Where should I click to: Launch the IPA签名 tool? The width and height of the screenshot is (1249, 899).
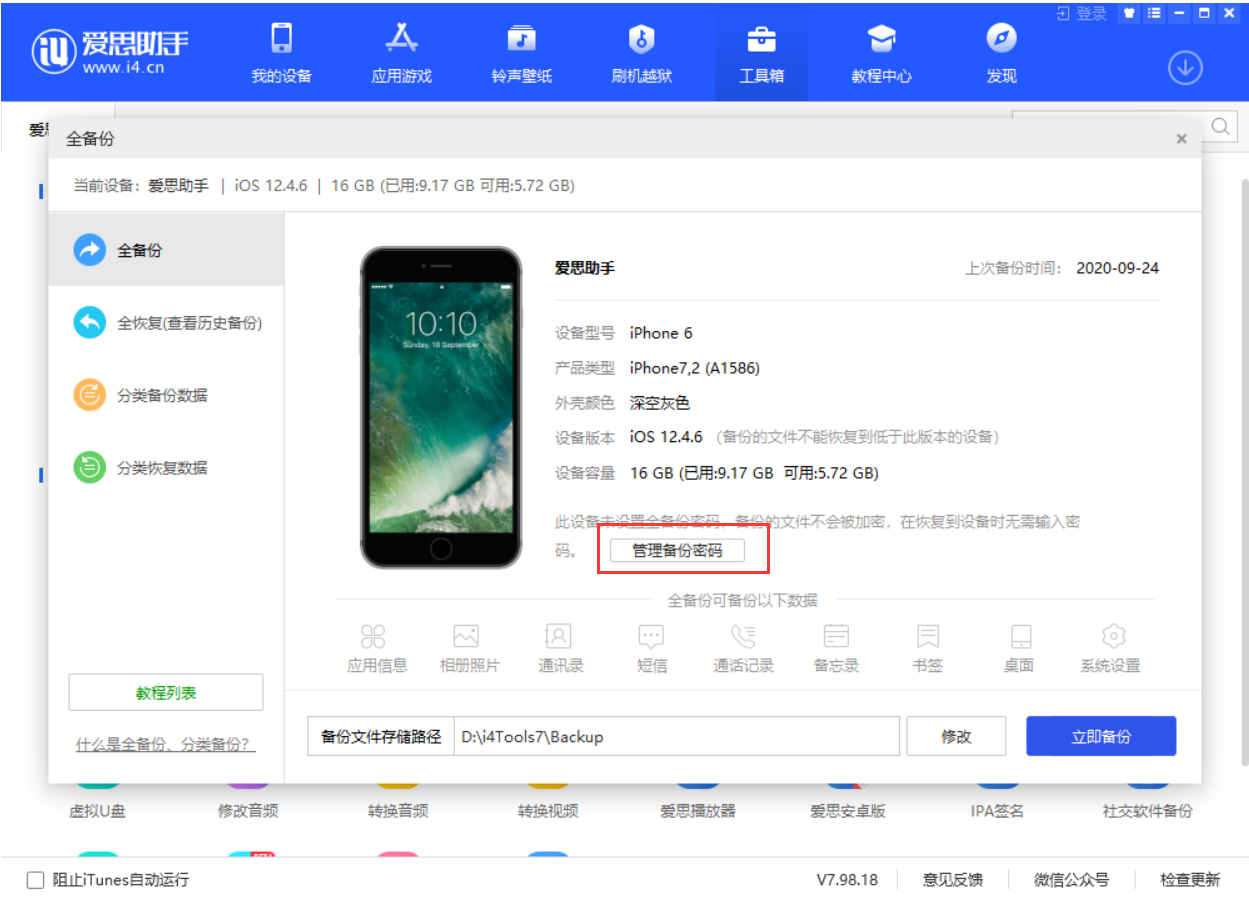point(996,790)
